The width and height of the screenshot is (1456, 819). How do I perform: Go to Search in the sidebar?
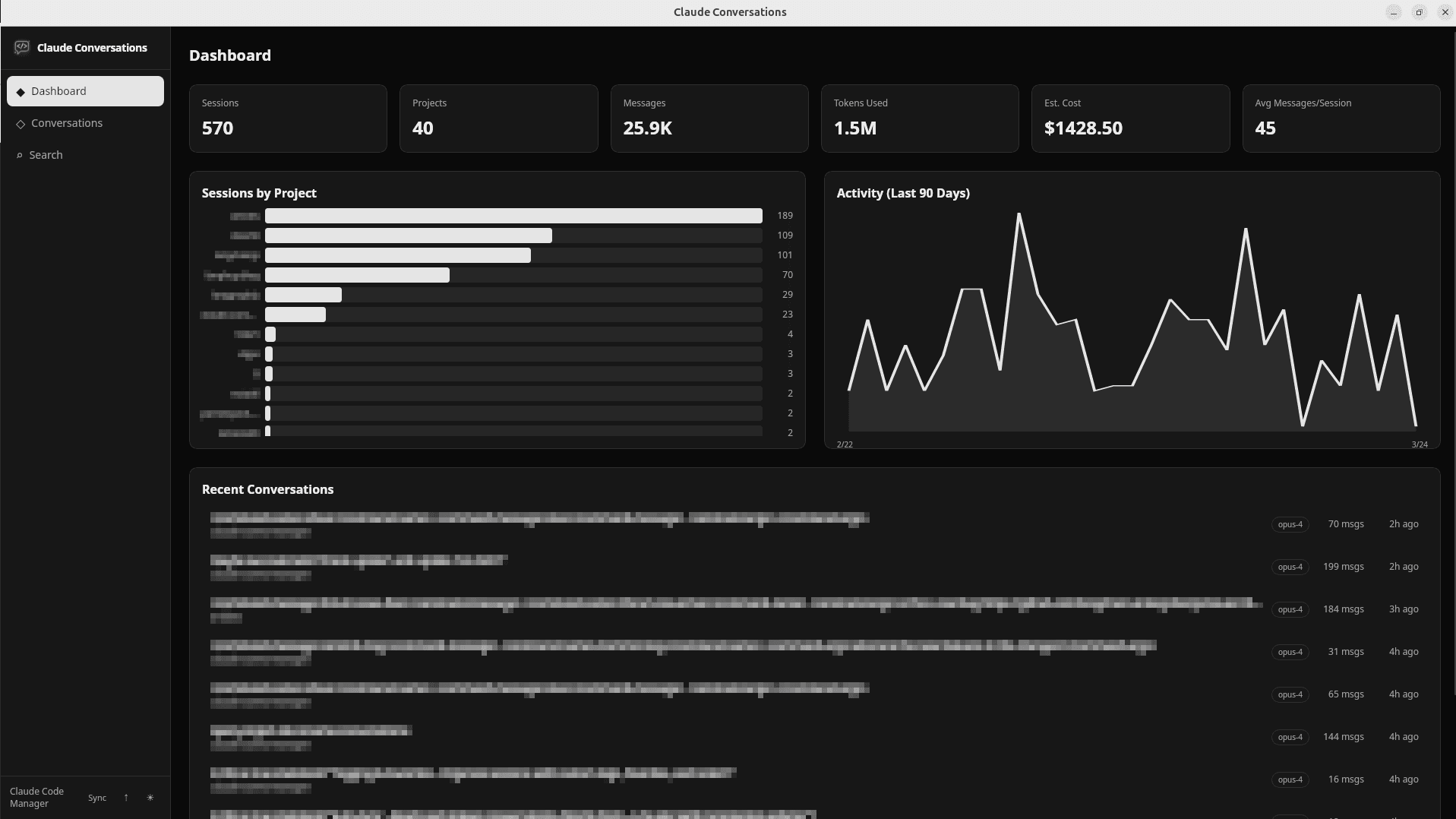pyautogui.click(x=46, y=155)
